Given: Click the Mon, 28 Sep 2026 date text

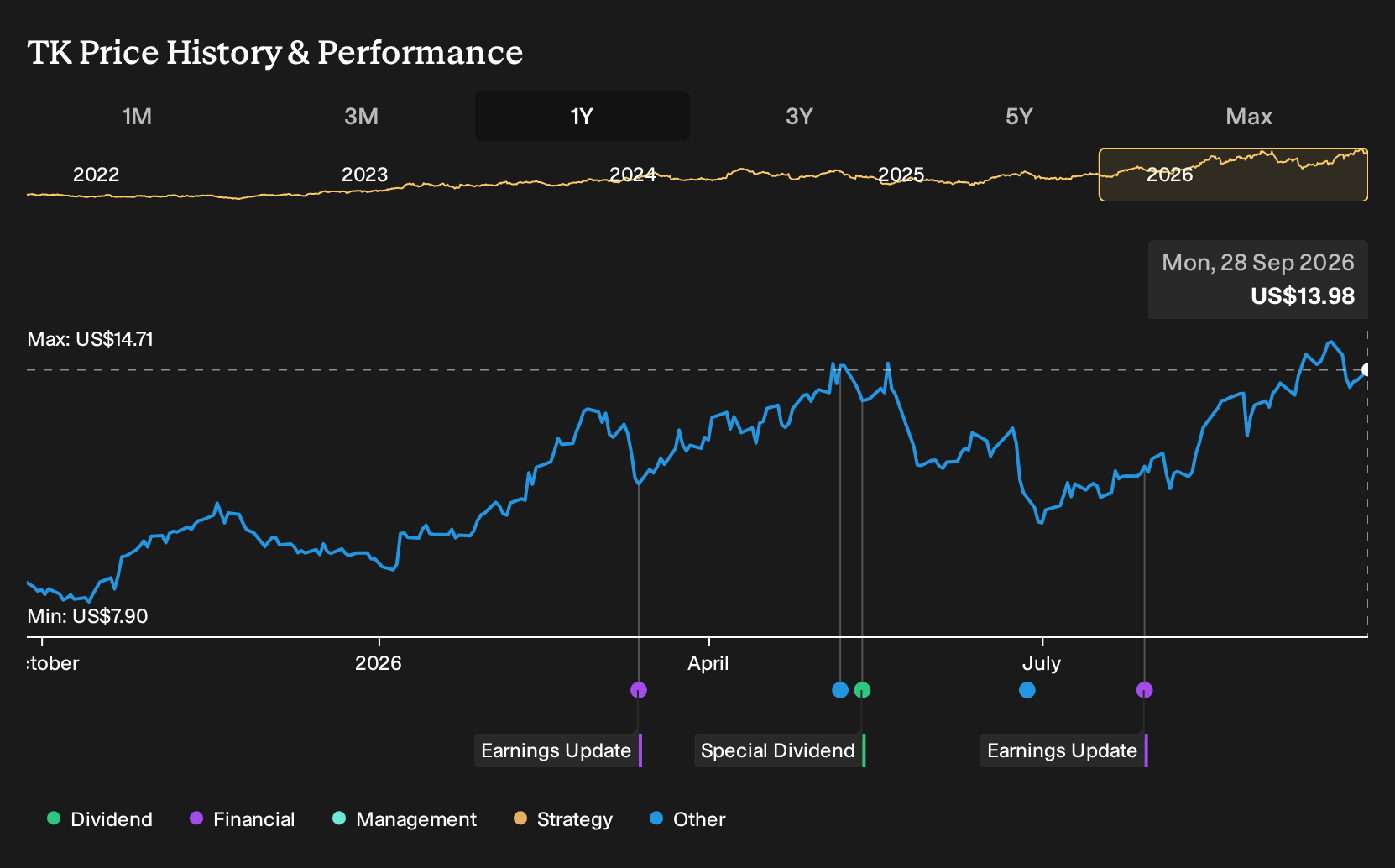Looking at the screenshot, I should pyautogui.click(x=1258, y=263).
